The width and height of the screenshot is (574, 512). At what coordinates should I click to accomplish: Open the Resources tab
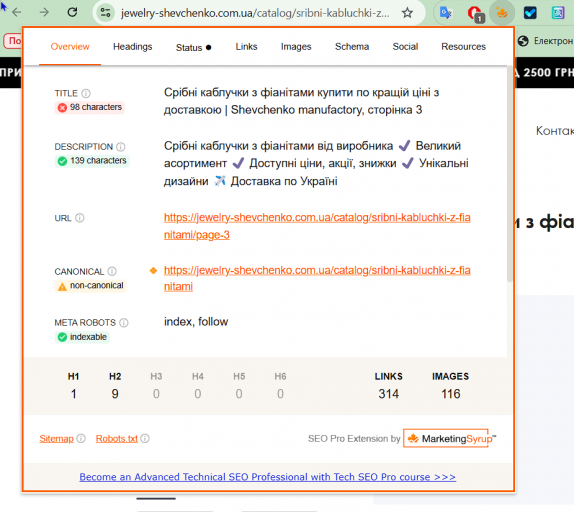click(463, 47)
